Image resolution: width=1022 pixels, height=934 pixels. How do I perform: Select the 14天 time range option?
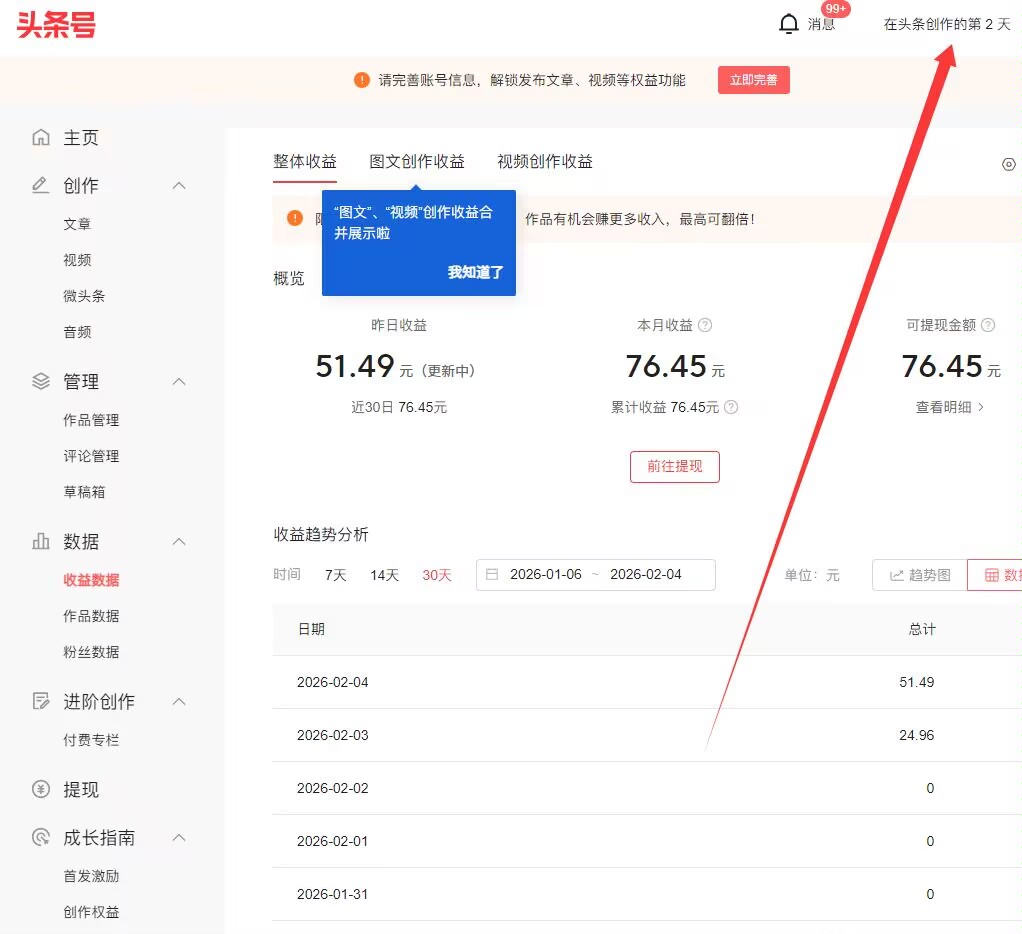[x=385, y=575]
